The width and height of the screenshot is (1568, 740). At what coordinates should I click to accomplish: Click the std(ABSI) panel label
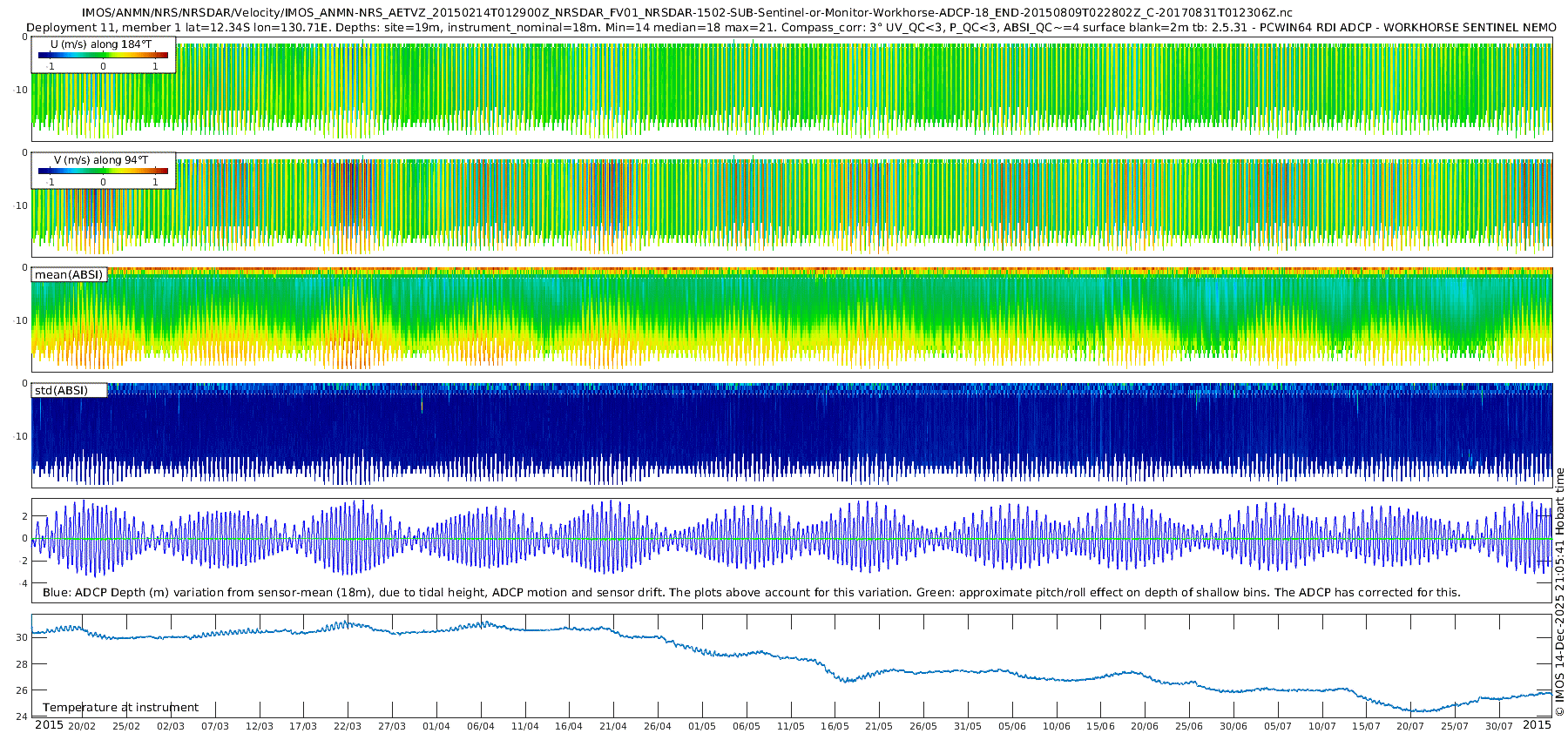(61, 391)
